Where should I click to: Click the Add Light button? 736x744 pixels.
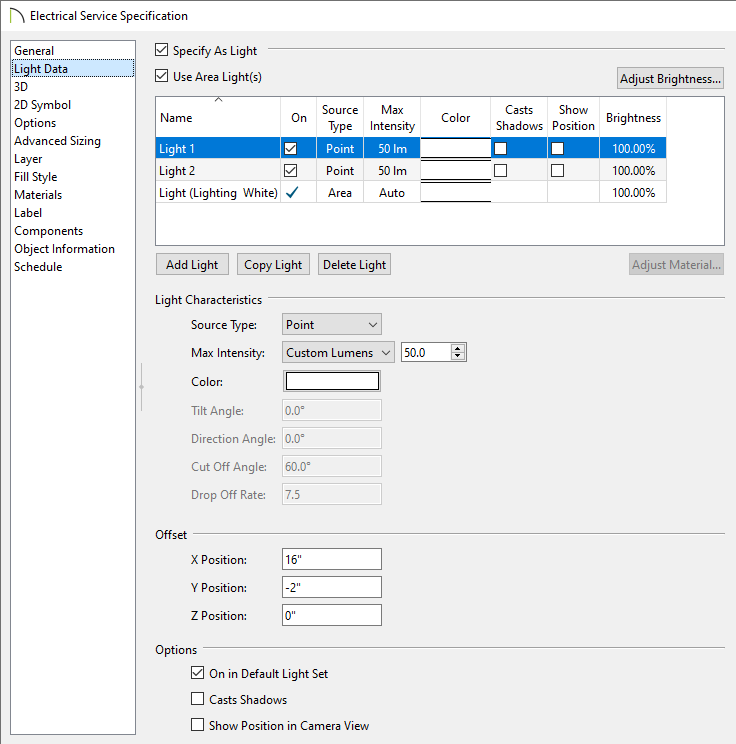pos(192,264)
